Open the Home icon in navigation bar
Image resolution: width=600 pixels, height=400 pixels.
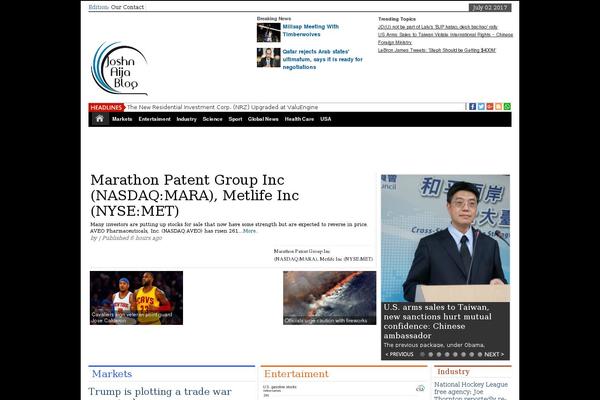tap(99, 119)
